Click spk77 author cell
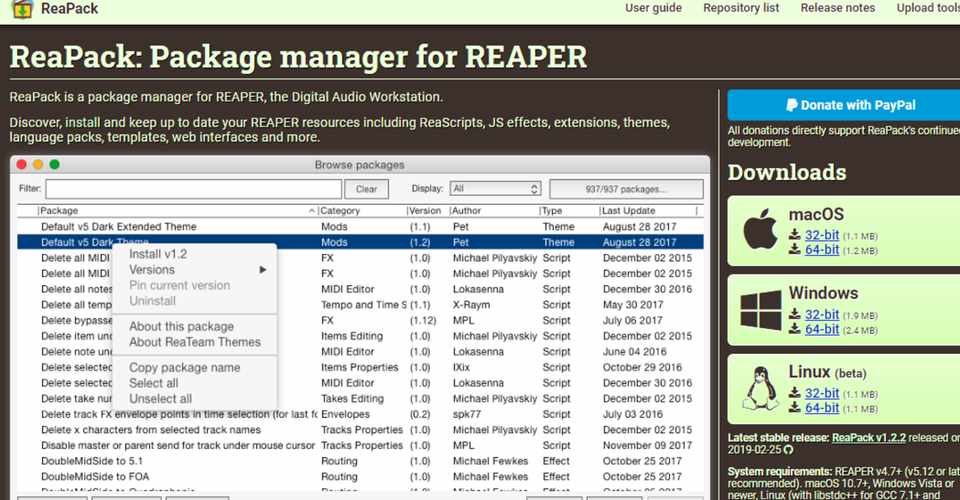The height and width of the screenshot is (500, 960). tap(467, 414)
